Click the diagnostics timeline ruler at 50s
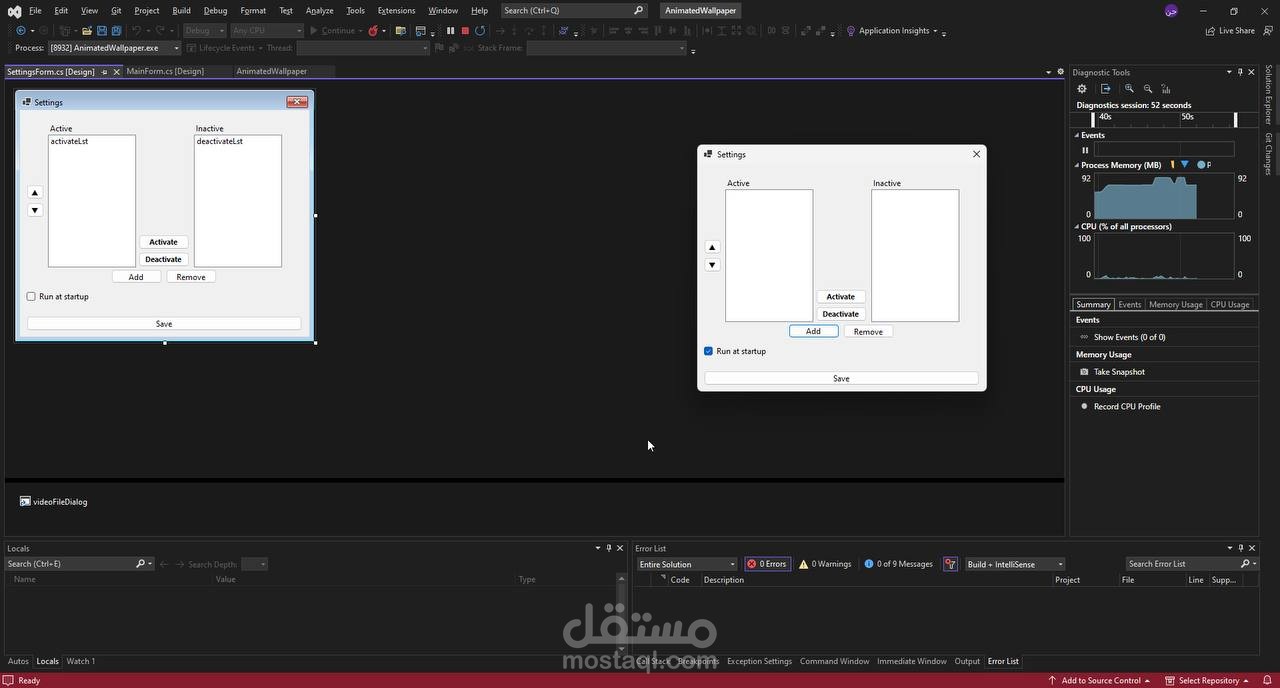This screenshot has width=1280, height=688. pos(1187,117)
